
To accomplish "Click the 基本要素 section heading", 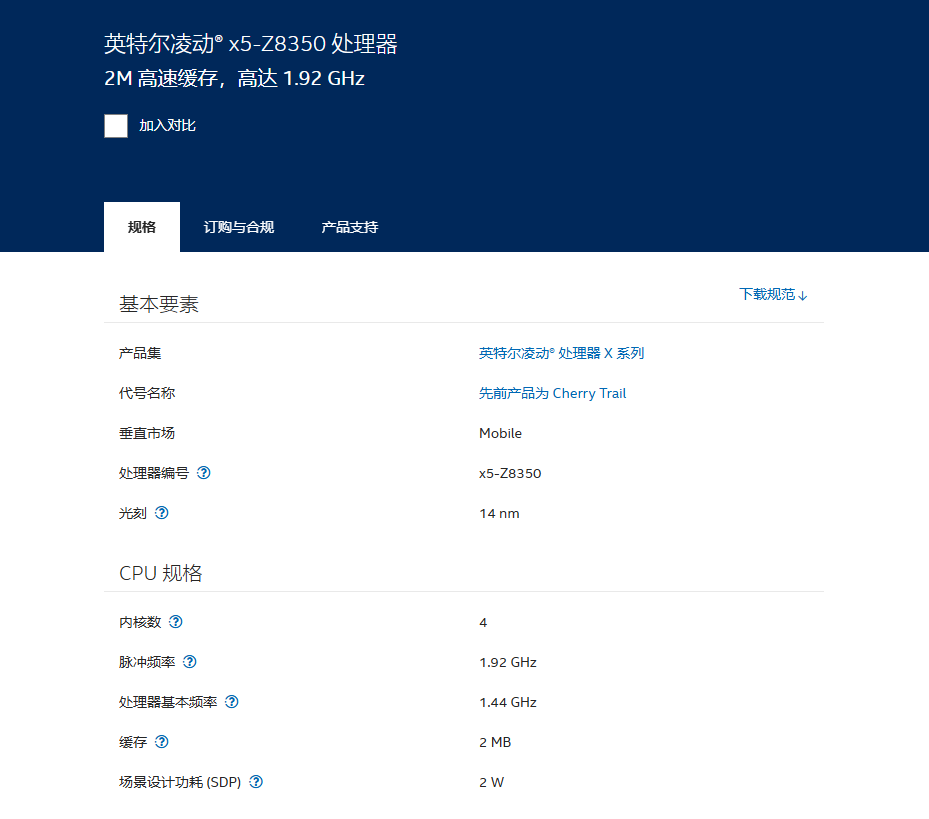I will (159, 304).
